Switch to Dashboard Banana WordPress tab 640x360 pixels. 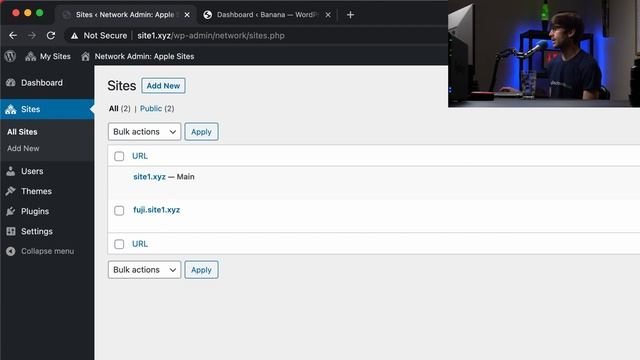[x=267, y=15]
